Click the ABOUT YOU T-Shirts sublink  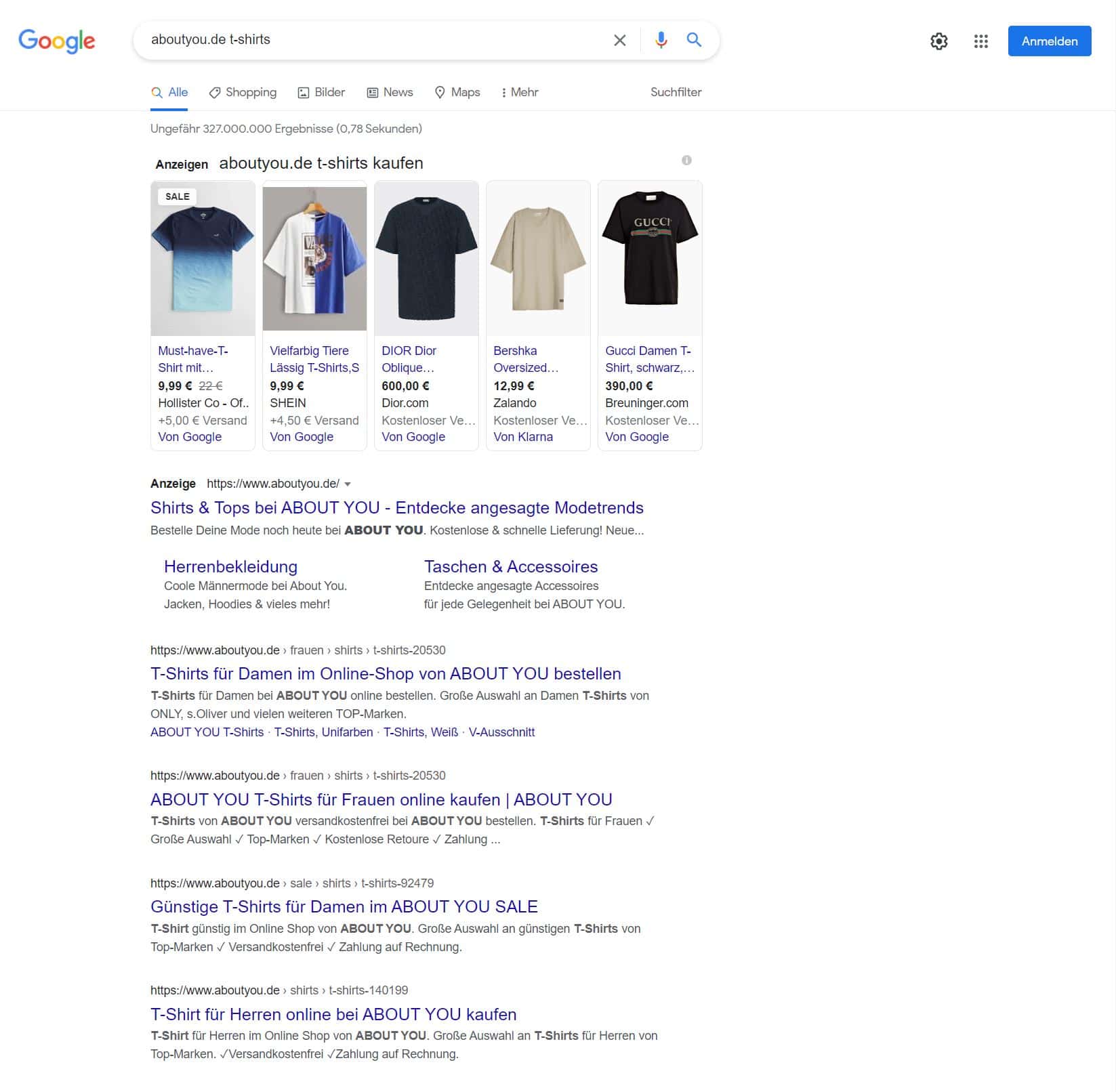[x=207, y=732]
